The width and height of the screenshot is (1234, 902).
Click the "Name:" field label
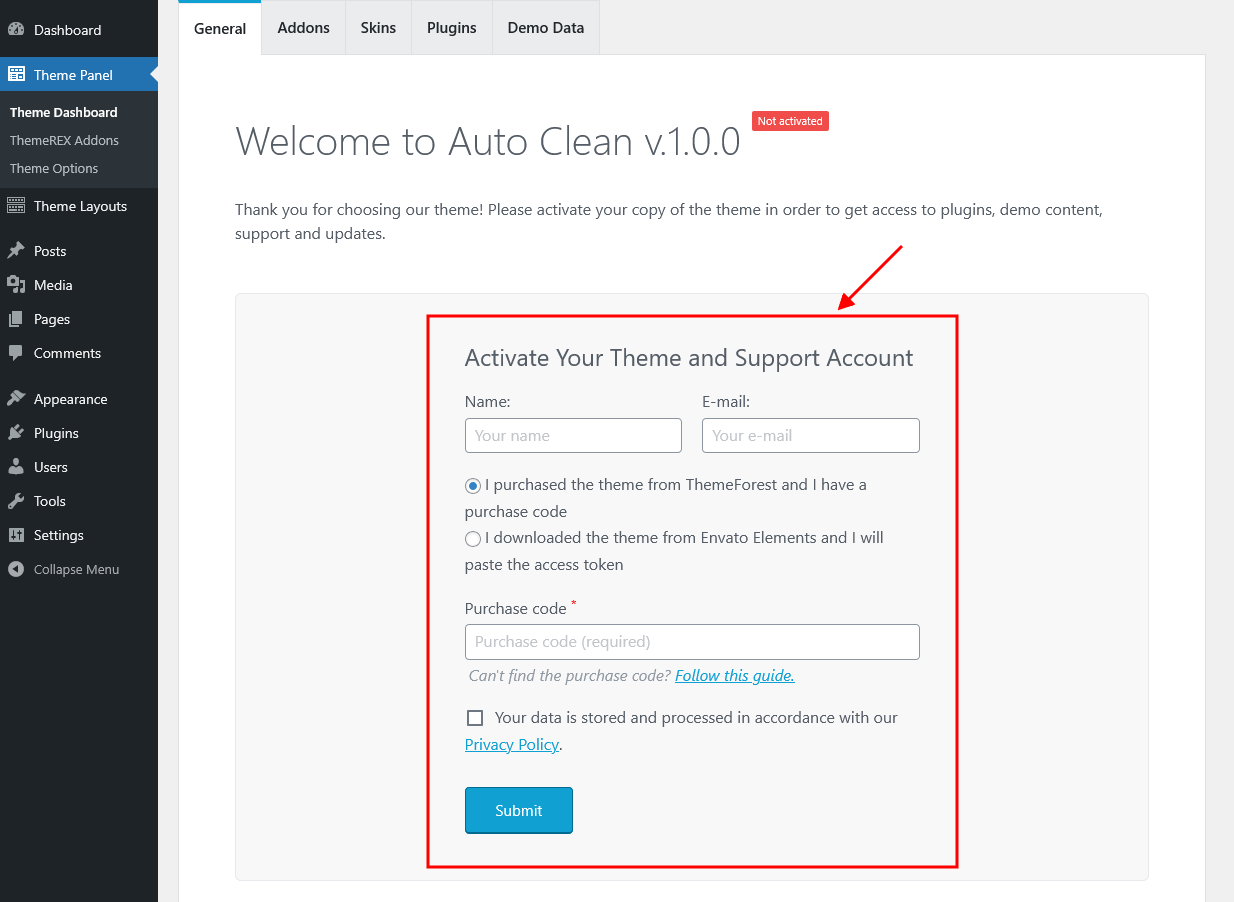pos(488,402)
